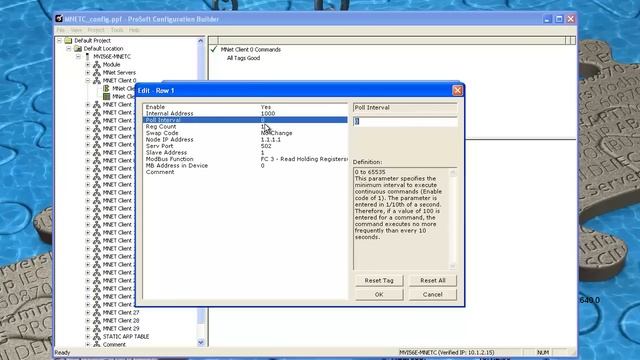Click the FC 3 - Read Holding Registers value
This screenshot has width=640, height=360.
(x=304, y=159)
